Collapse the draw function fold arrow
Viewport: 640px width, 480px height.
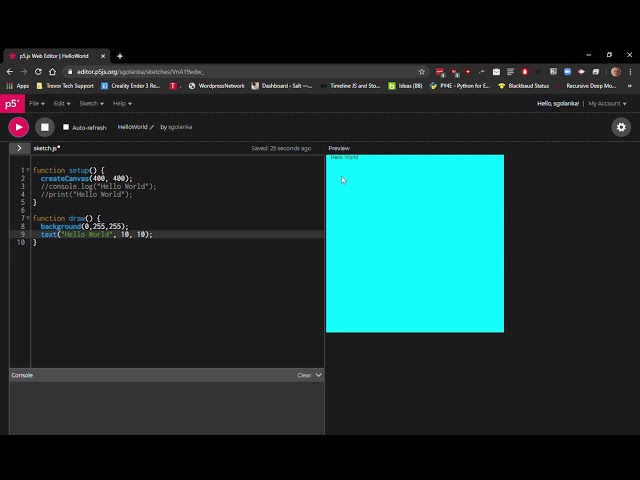pos(28,218)
